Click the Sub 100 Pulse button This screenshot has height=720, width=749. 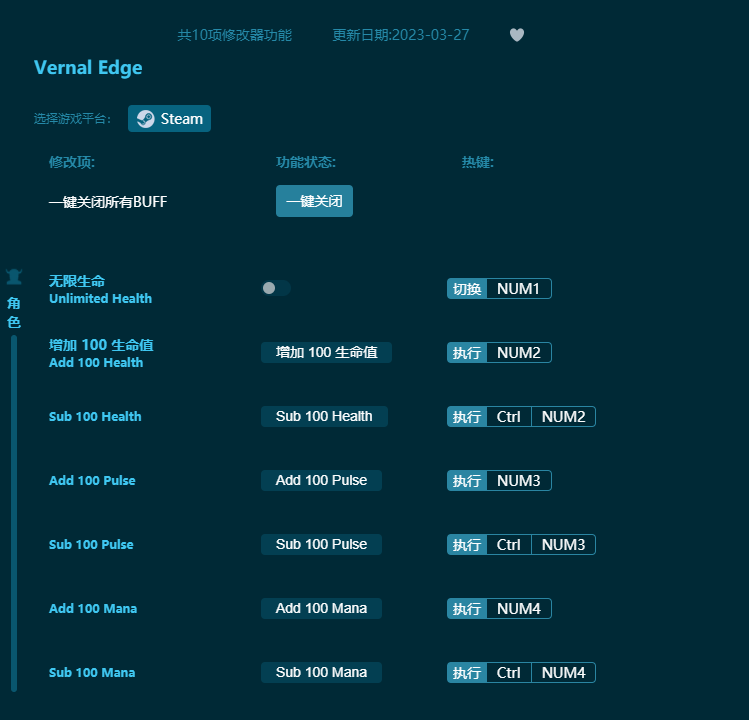click(321, 545)
